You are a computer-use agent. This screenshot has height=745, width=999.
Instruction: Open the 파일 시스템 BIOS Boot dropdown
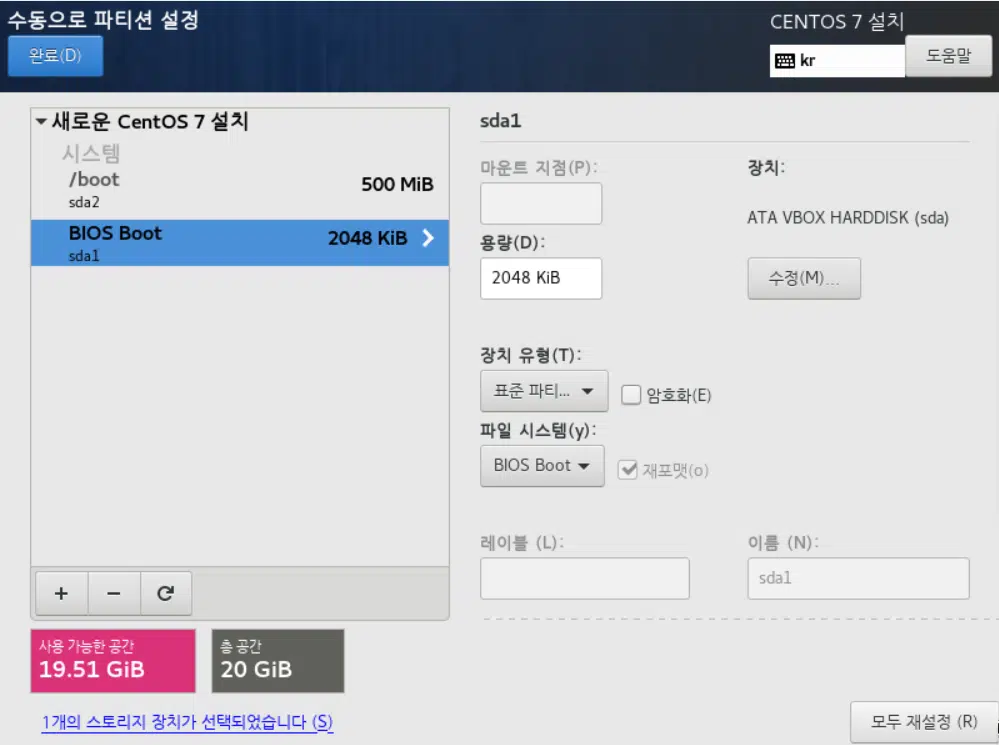click(x=542, y=465)
